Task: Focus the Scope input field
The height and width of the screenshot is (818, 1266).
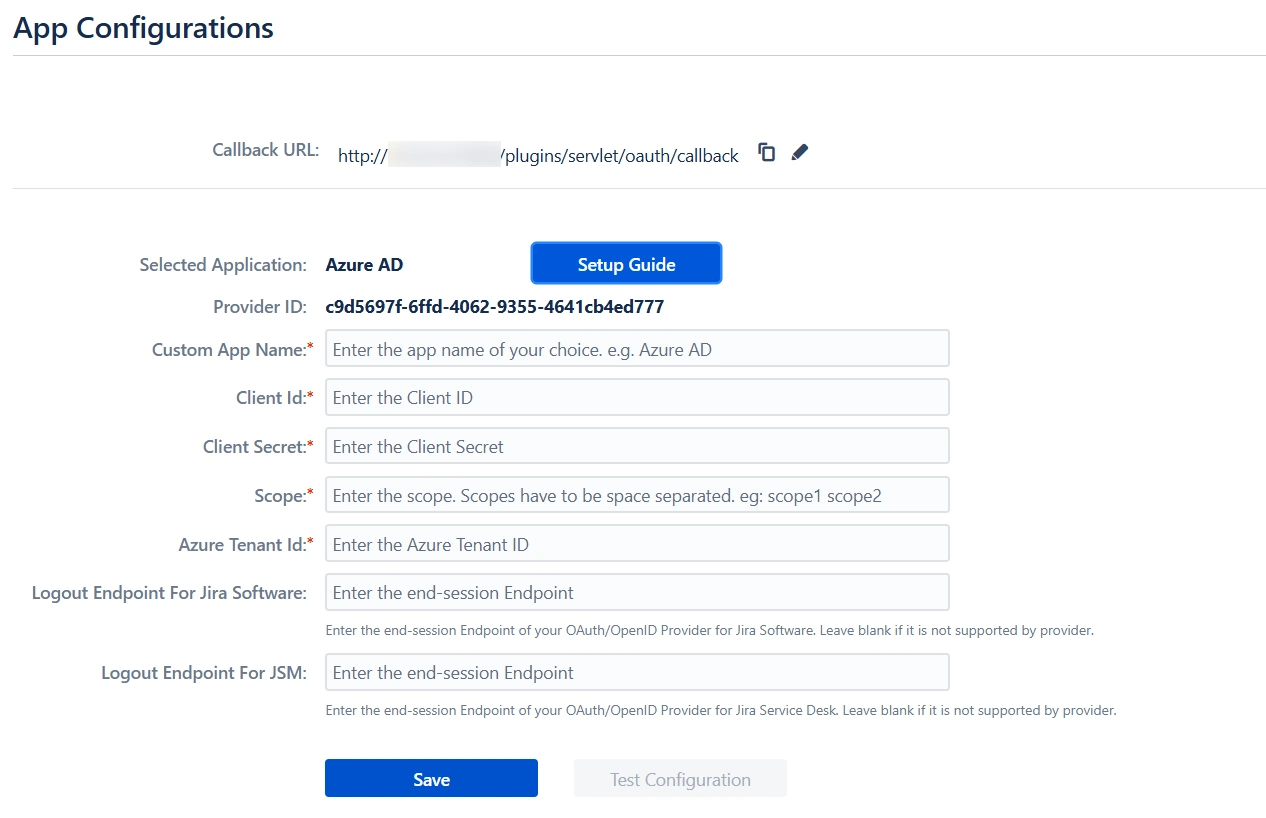Action: (x=637, y=495)
